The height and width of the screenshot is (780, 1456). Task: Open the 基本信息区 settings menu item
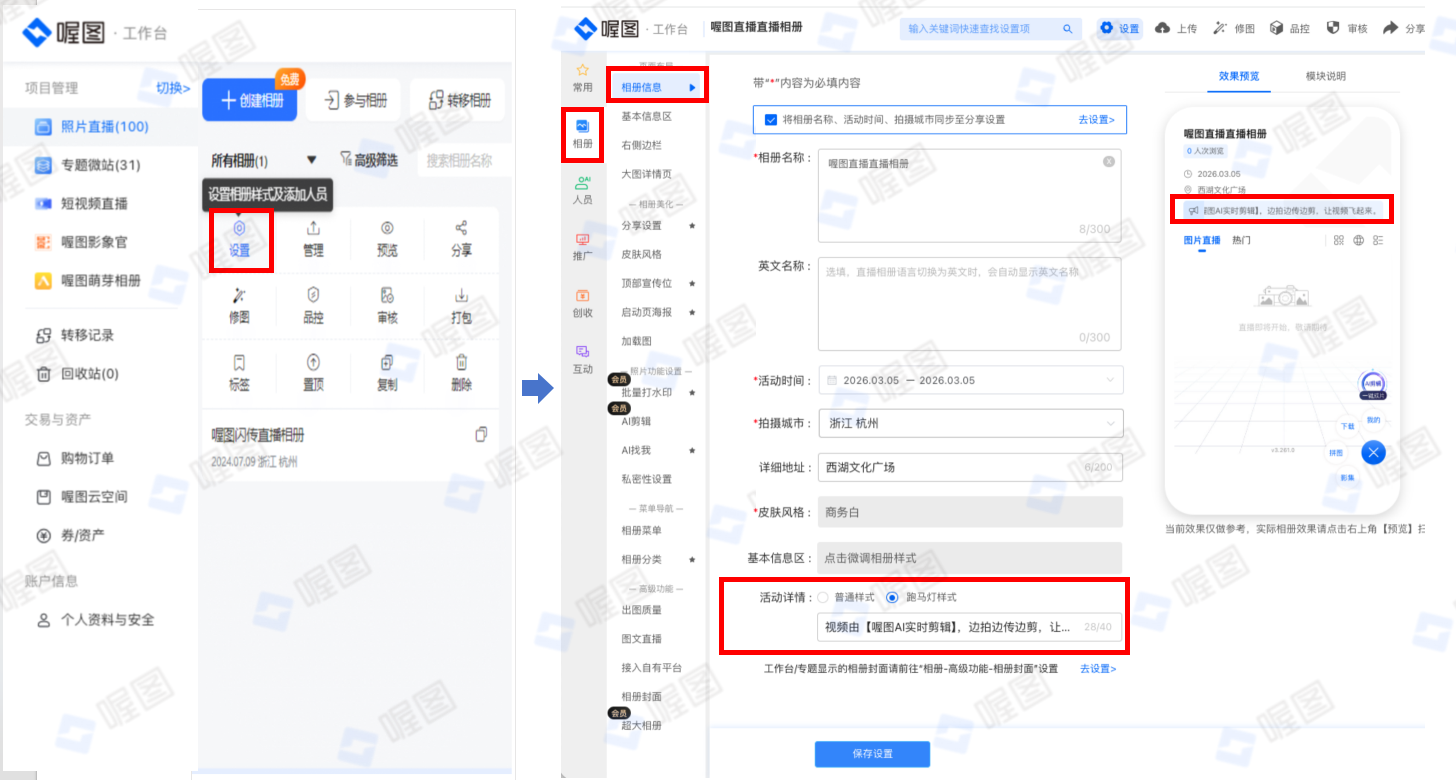point(646,116)
